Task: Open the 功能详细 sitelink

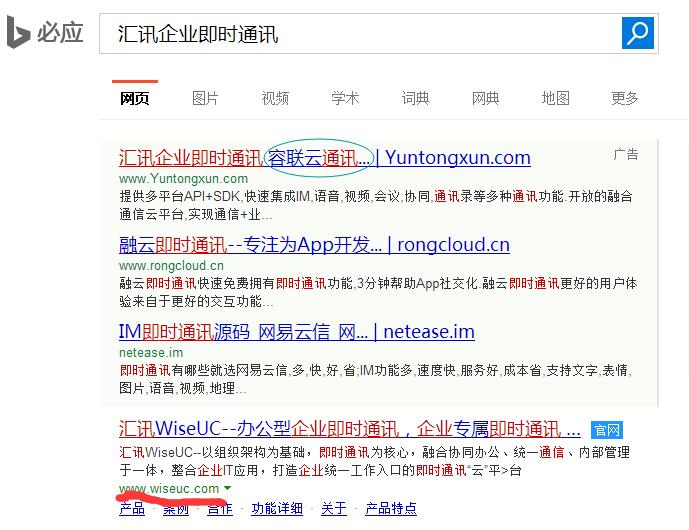Action: pyautogui.click(x=277, y=508)
